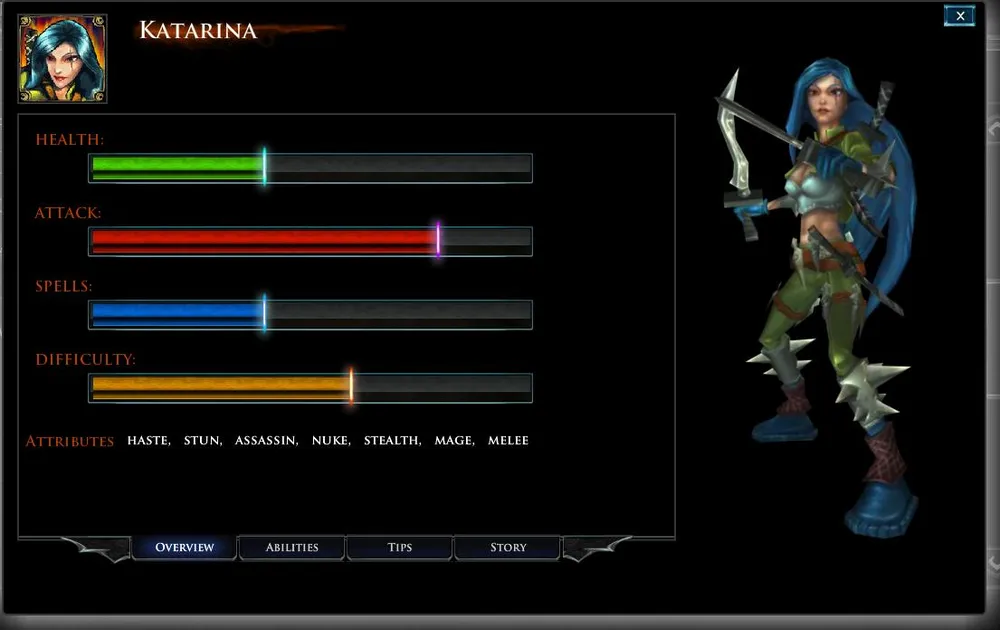This screenshot has height=630, width=1000.
Task: Click the 'Melee' attribute
Action: (508, 441)
